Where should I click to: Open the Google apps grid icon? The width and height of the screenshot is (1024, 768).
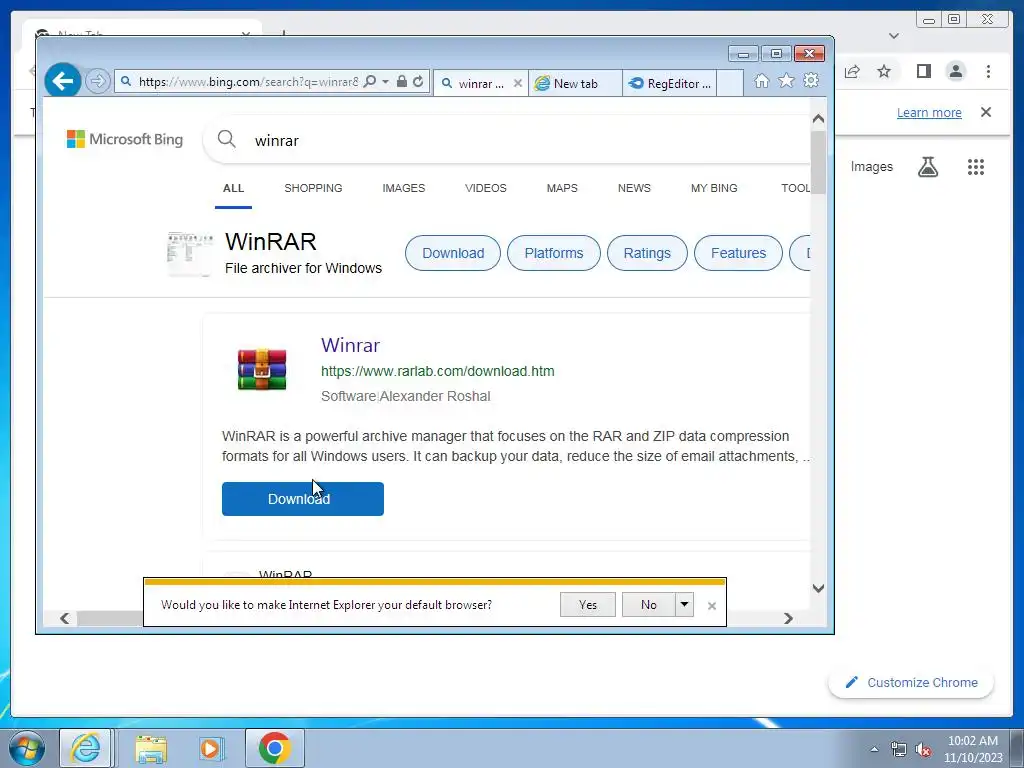click(976, 167)
